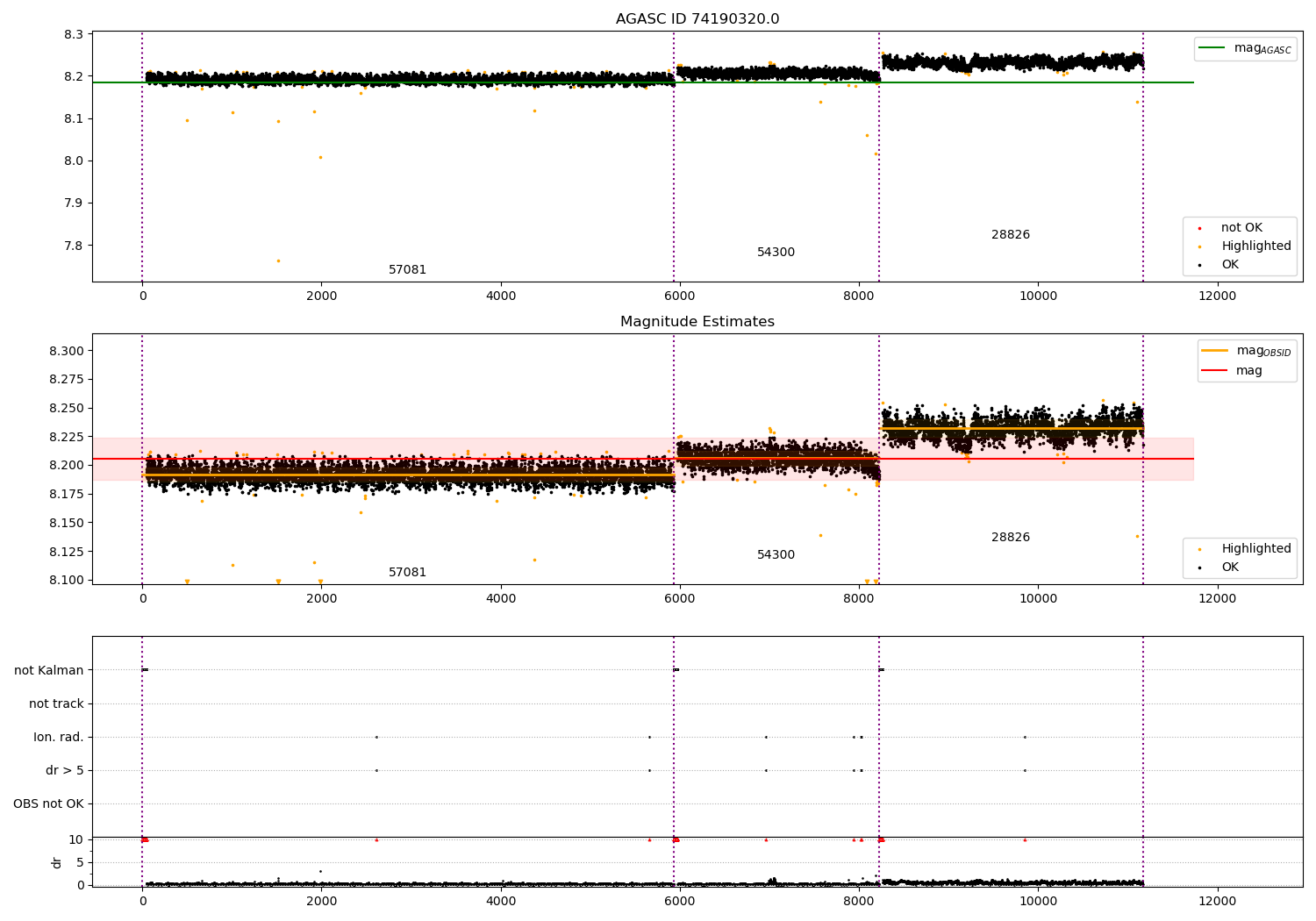Screen dimensions: 1316x921
Task: Click the 8.100 y-axis tick label
Action: pyautogui.click(x=68, y=580)
